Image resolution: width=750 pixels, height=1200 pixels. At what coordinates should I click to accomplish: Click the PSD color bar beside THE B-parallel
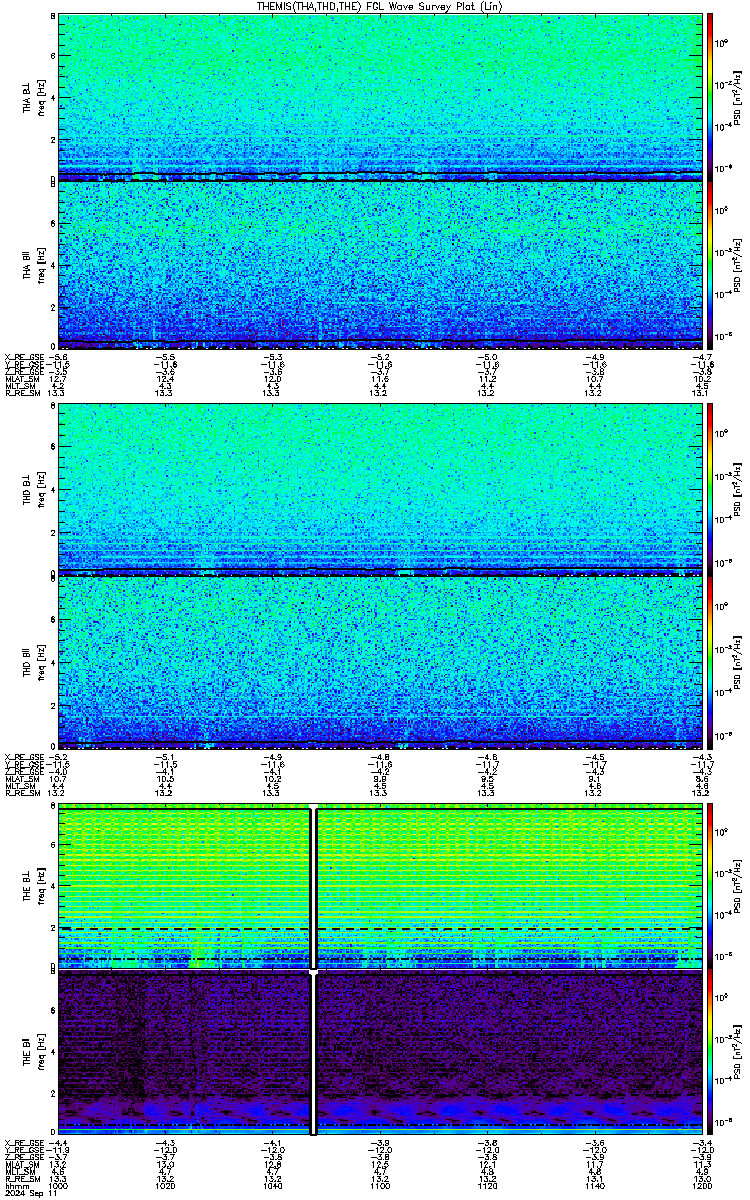pos(710,1053)
